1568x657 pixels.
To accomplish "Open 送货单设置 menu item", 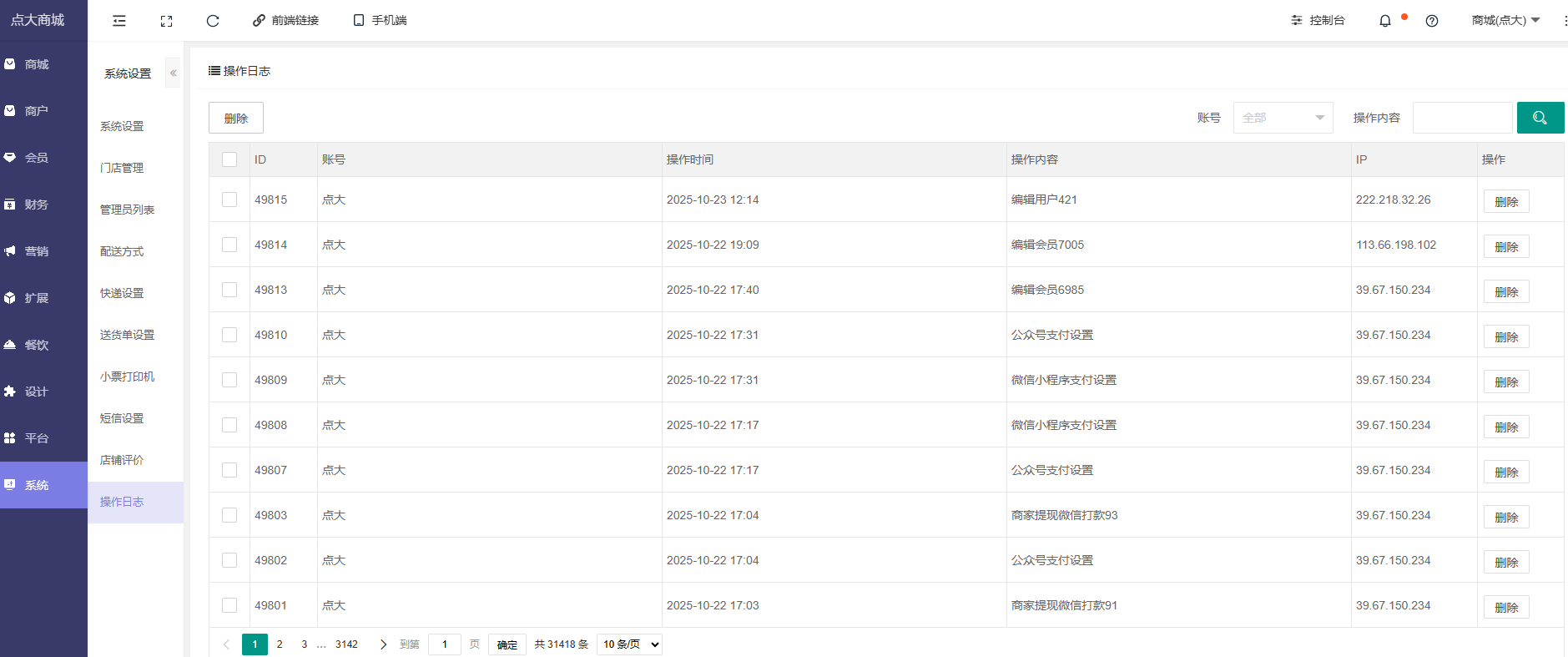I will (127, 335).
